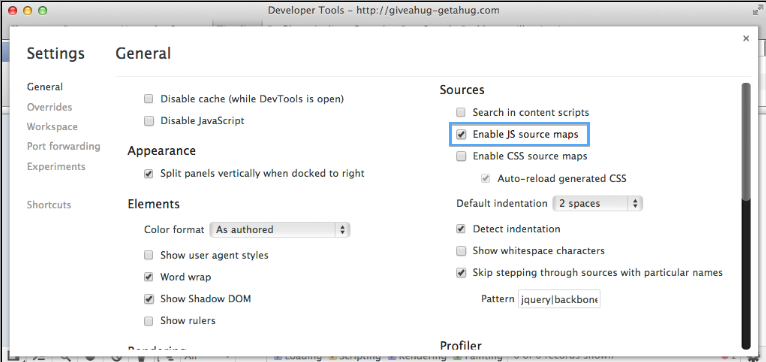Toggle Show whitespace characters checkbox
Image resolution: width=766 pixels, height=362 pixels.
pyautogui.click(x=461, y=251)
